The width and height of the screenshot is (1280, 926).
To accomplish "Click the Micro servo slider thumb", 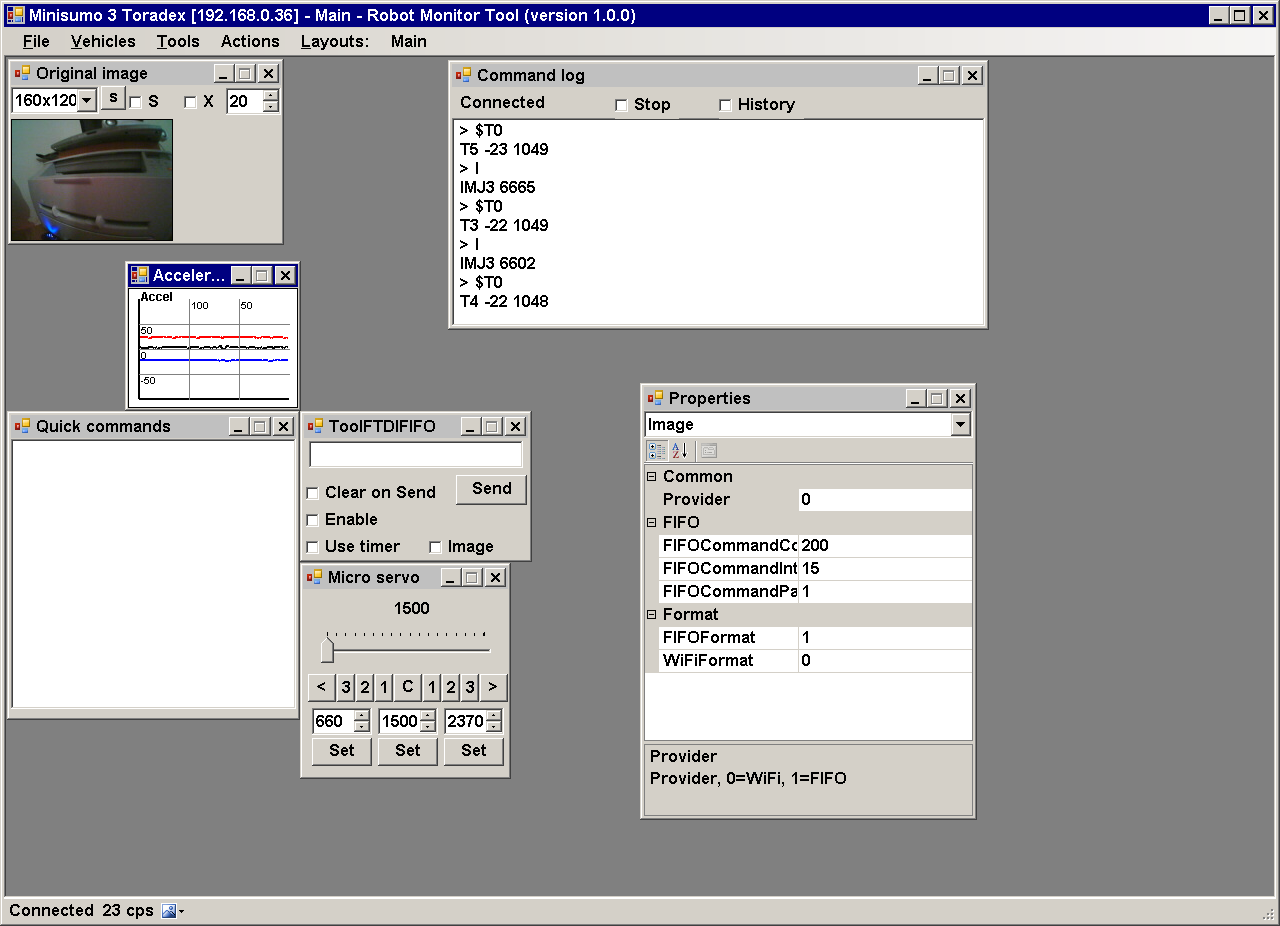I will tap(327, 650).
